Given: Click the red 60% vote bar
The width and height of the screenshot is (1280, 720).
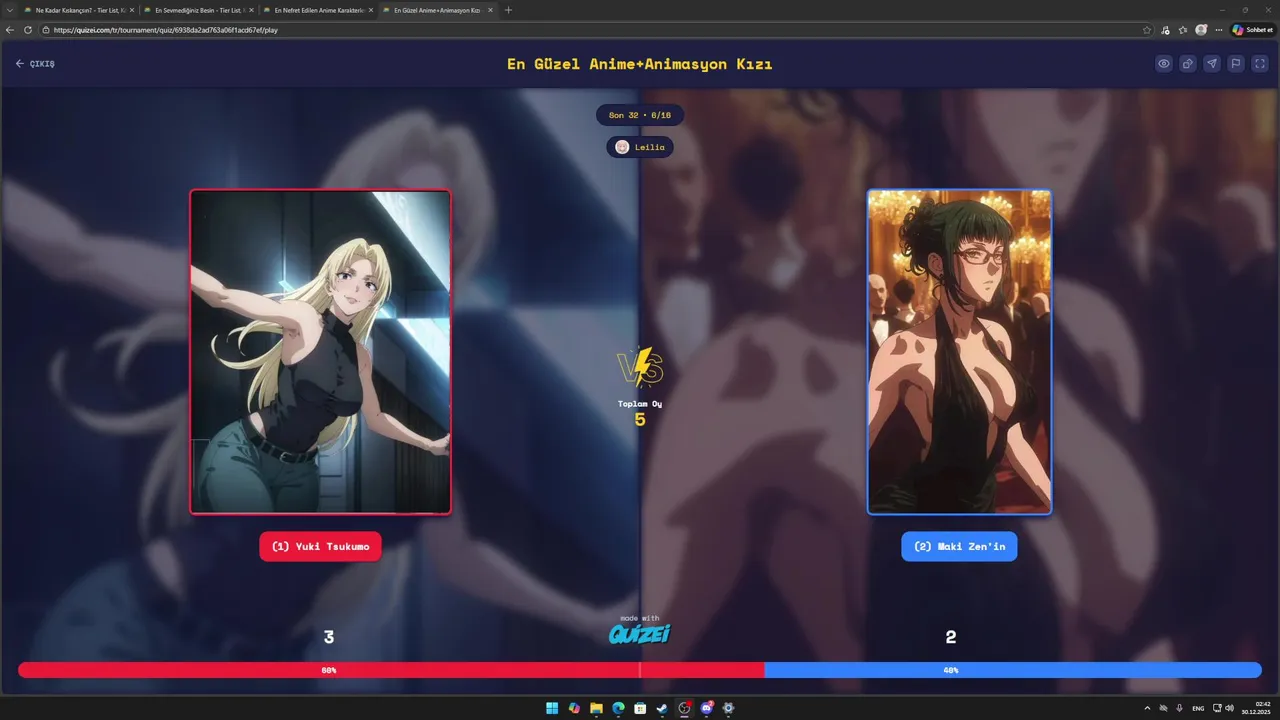Looking at the screenshot, I should point(391,670).
